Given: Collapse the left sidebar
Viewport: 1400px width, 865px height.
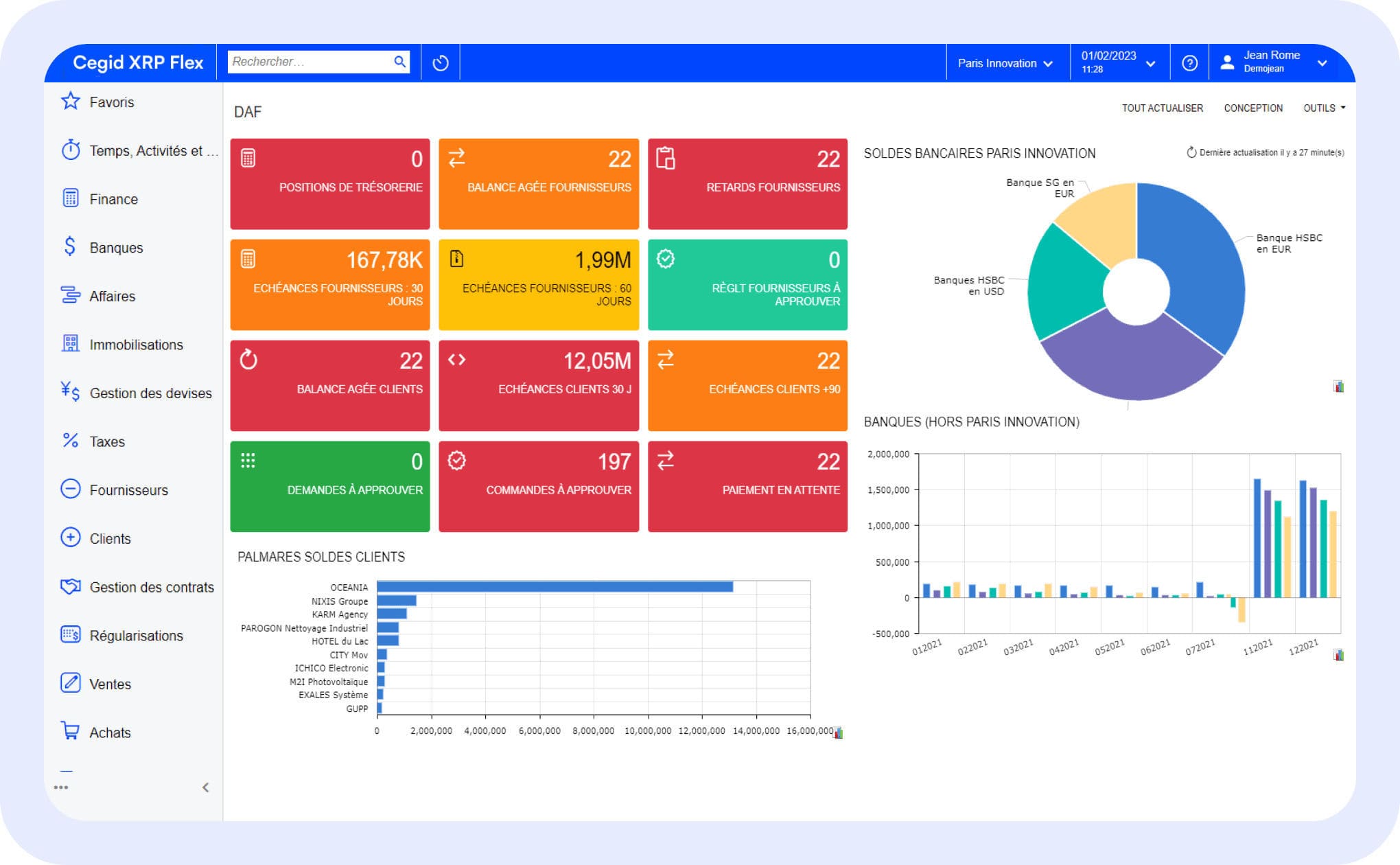Looking at the screenshot, I should tap(205, 788).
